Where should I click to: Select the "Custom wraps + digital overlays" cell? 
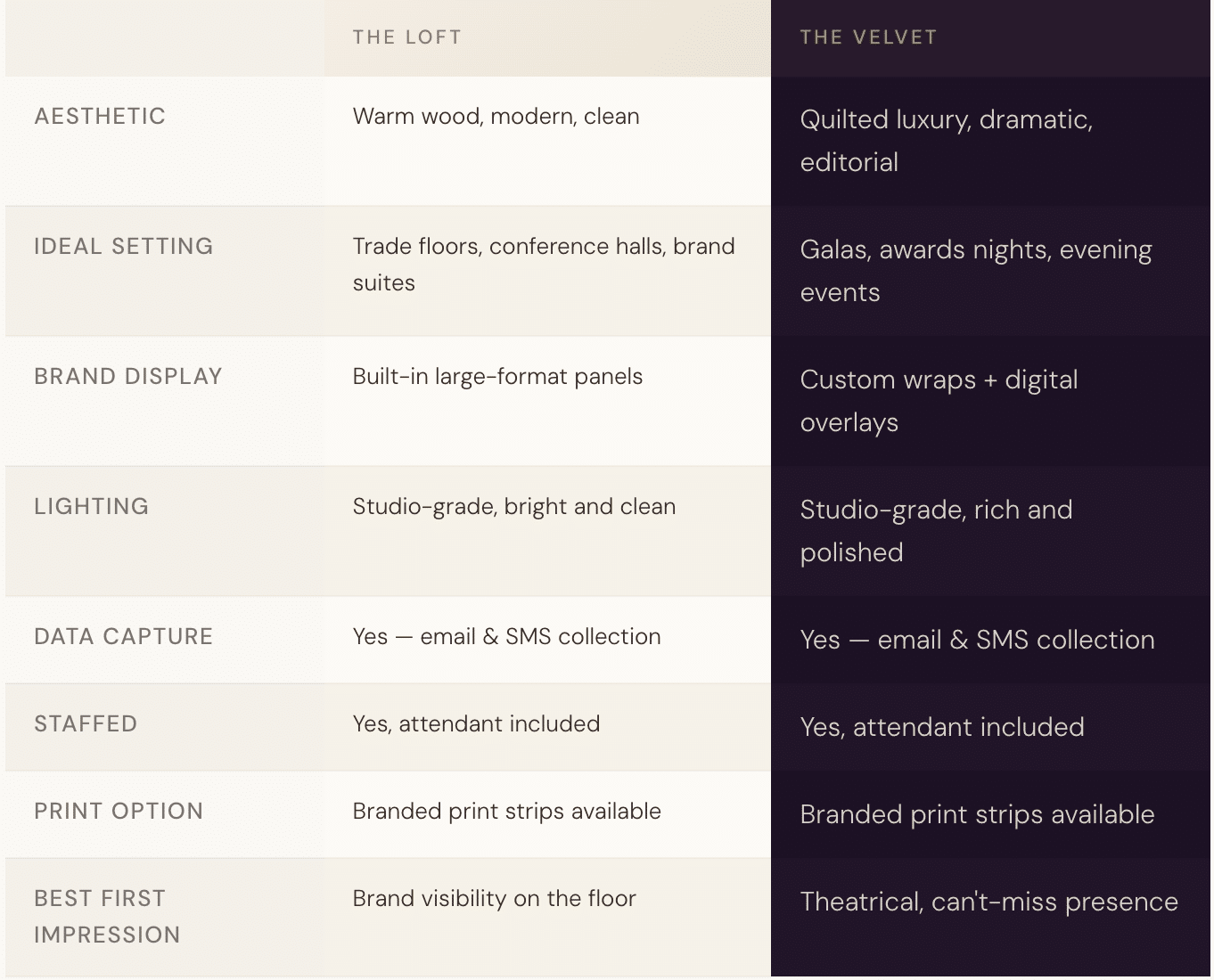click(x=939, y=401)
